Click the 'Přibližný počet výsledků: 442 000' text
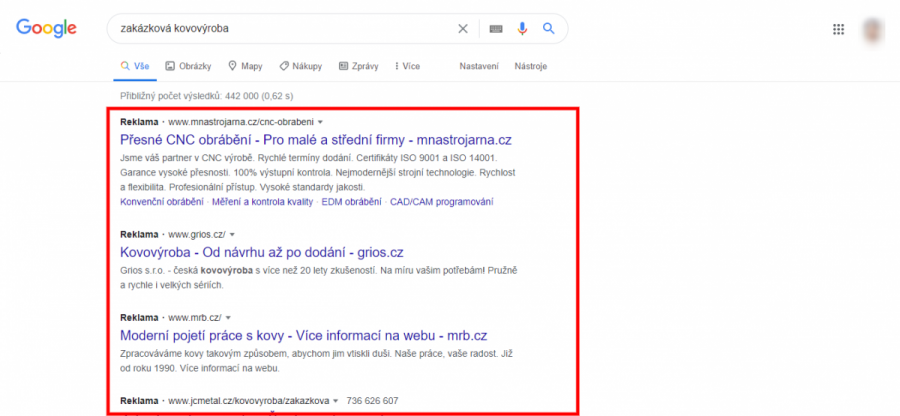This screenshot has width=900, height=416. pyautogui.click(x=207, y=96)
